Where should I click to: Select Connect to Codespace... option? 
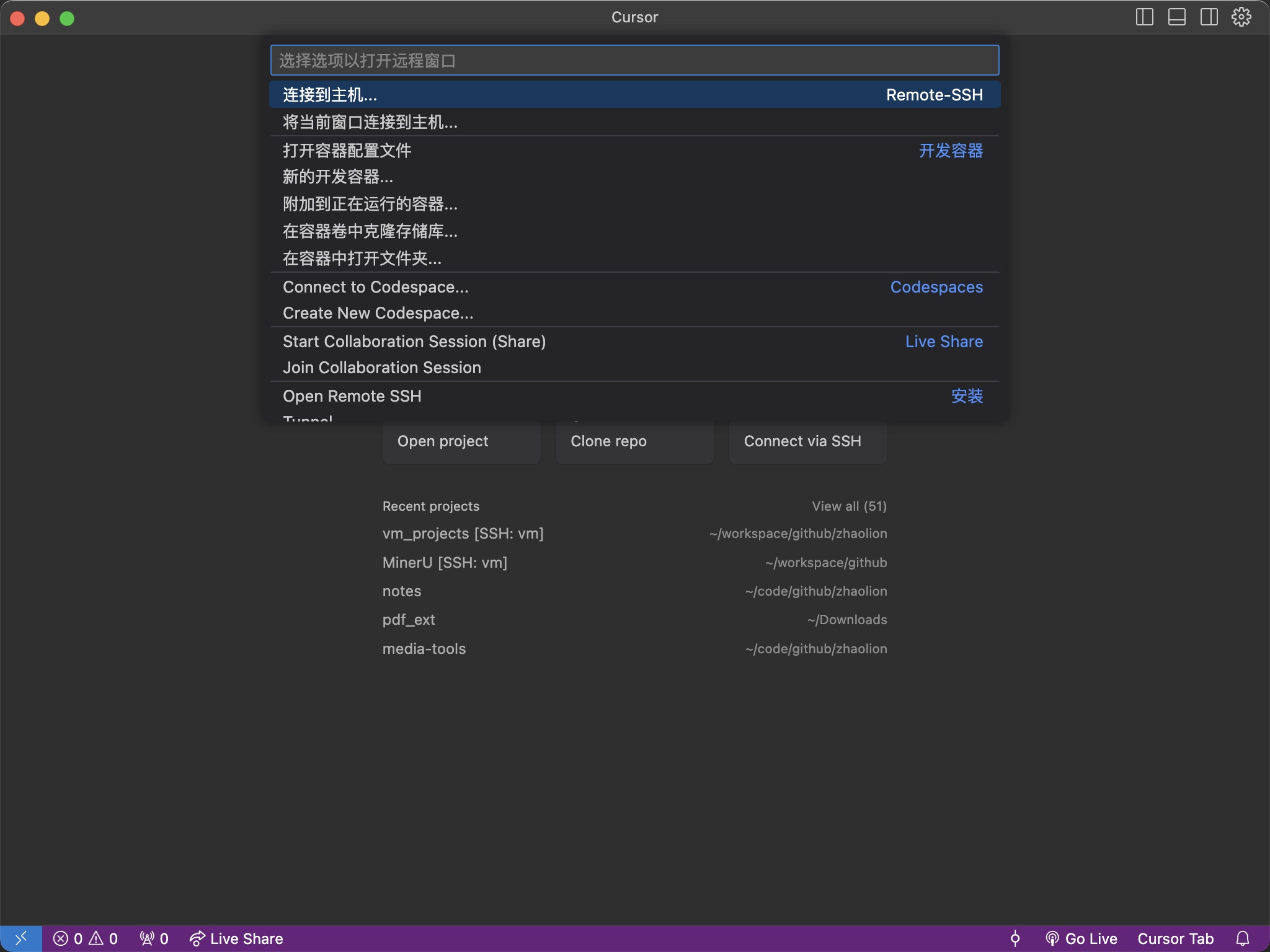click(x=634, y=287)
